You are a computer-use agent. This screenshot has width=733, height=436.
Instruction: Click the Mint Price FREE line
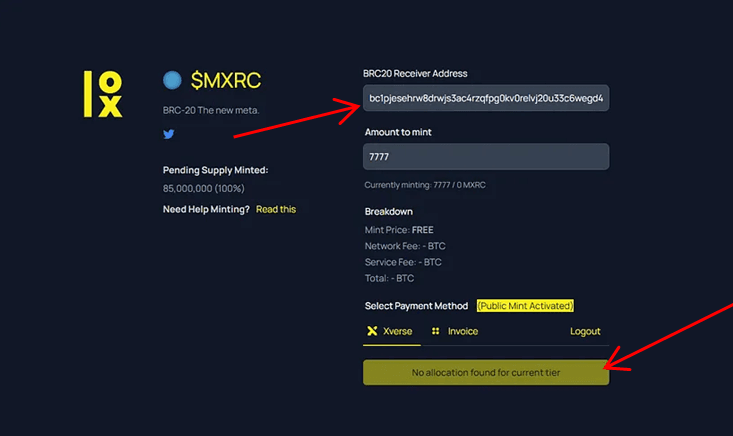399,230
